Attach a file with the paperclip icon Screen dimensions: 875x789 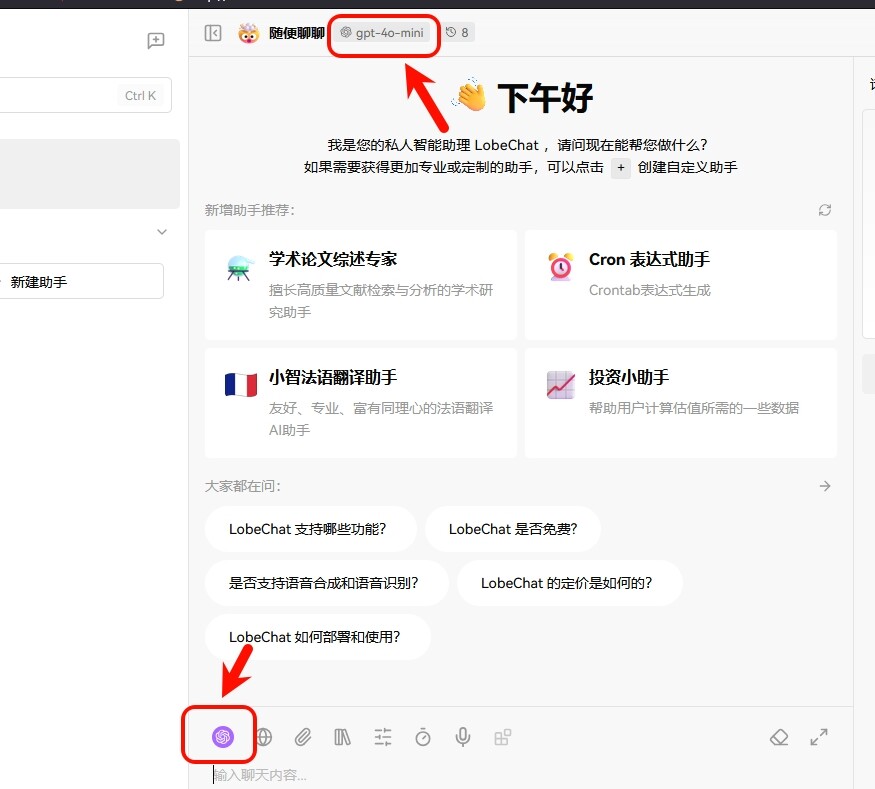point(303,737)
